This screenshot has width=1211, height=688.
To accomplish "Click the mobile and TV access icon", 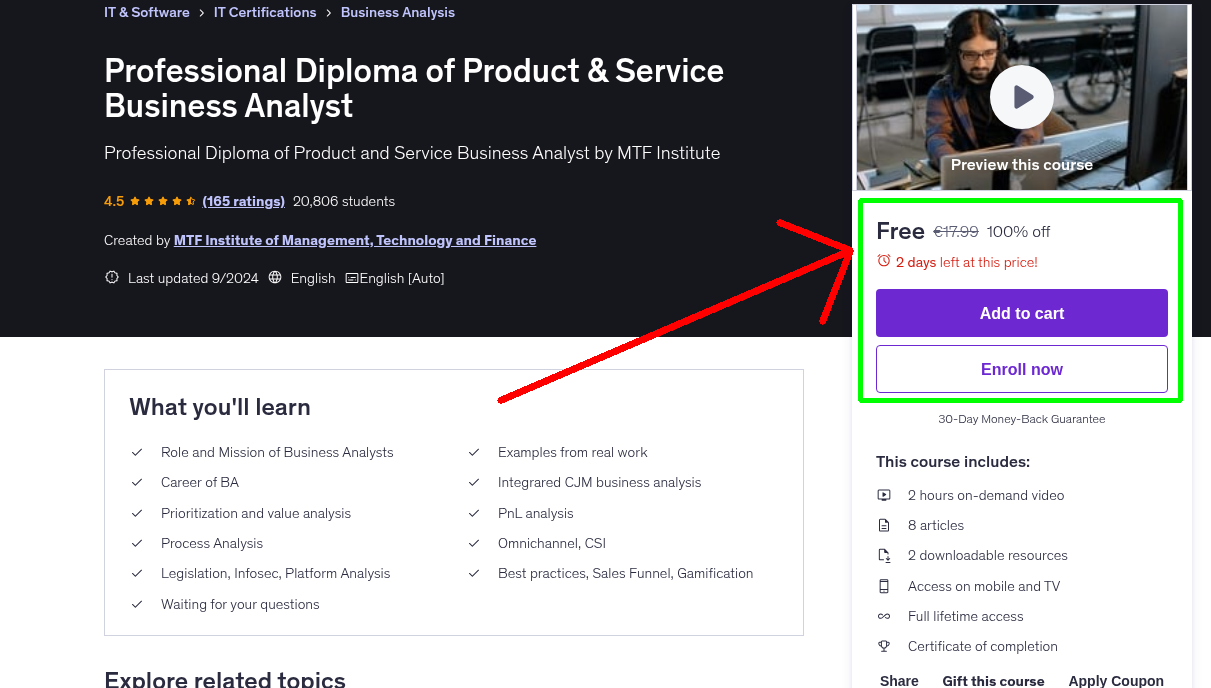I will 884,586.
